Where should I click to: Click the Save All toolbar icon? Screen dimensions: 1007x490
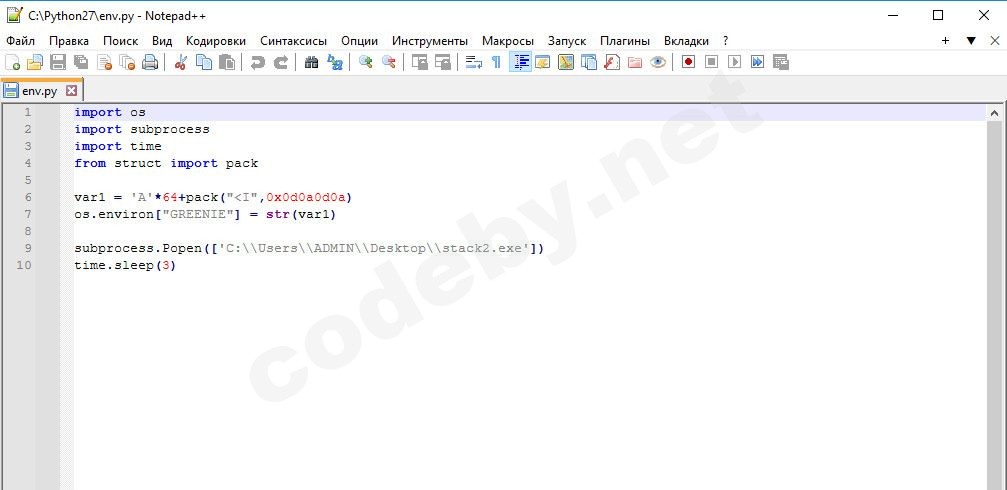pyautogui.click(x=81, y=62)
